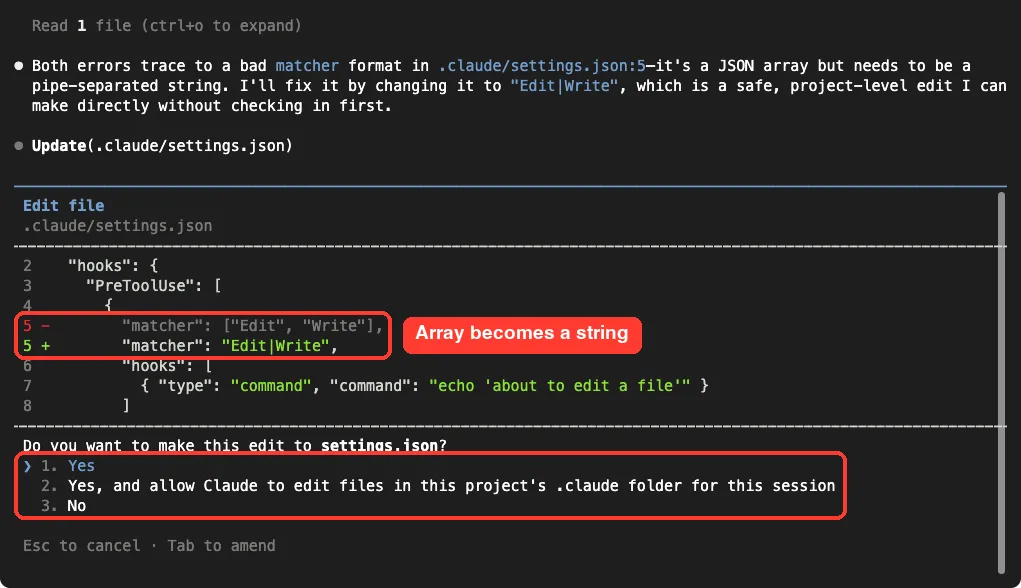Click the 'Esc to cancel' hint
The image size is (1021, 588).
coord(81,546)
